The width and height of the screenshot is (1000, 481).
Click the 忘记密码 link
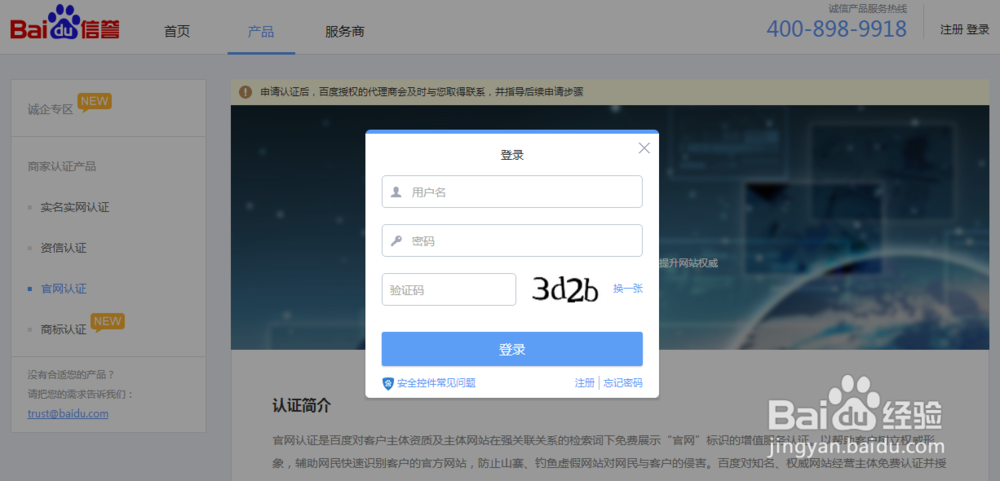tap(622, 383)
